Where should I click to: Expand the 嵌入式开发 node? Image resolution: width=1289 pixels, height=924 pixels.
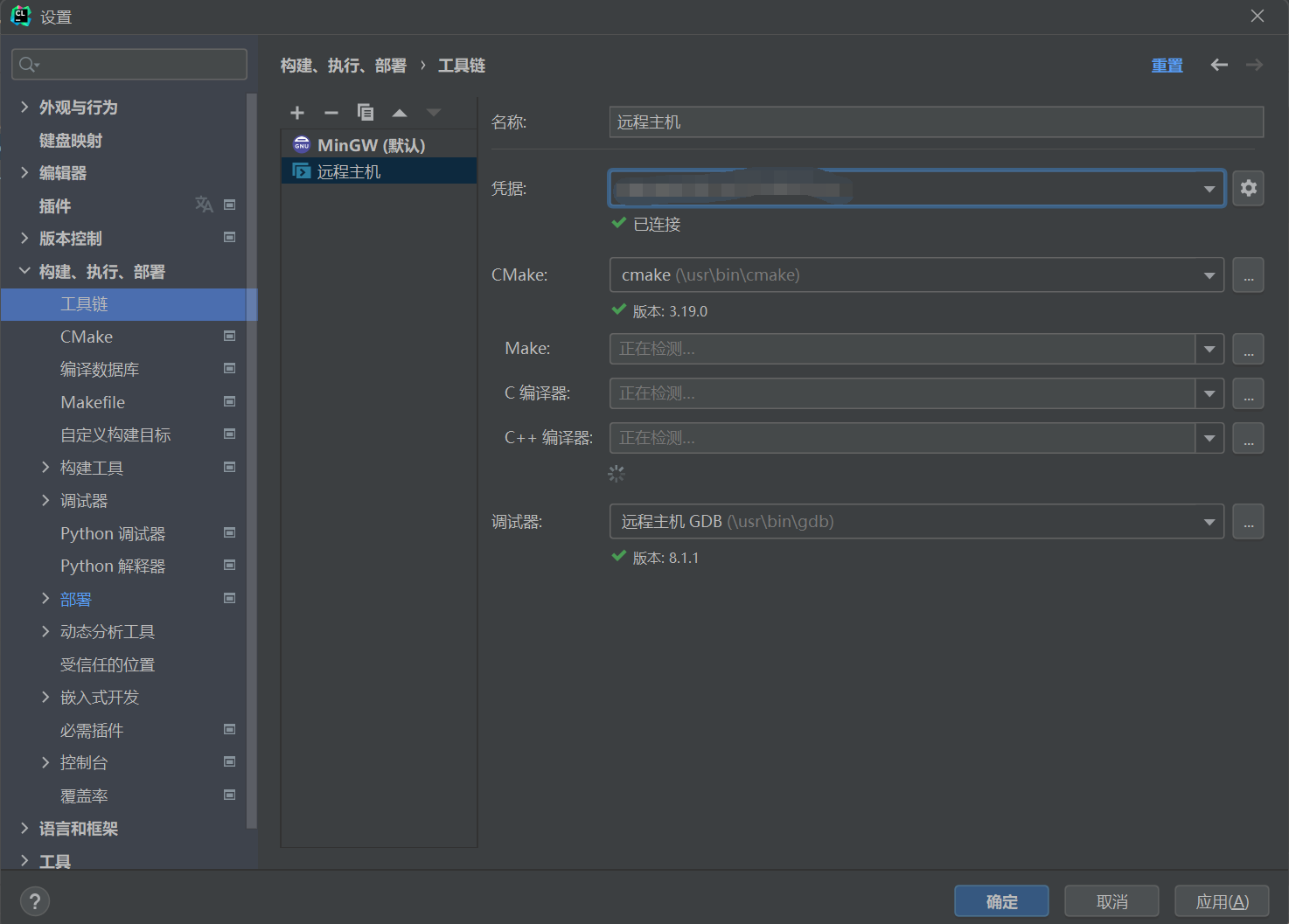pyautogui.click(x=45, y=697)
